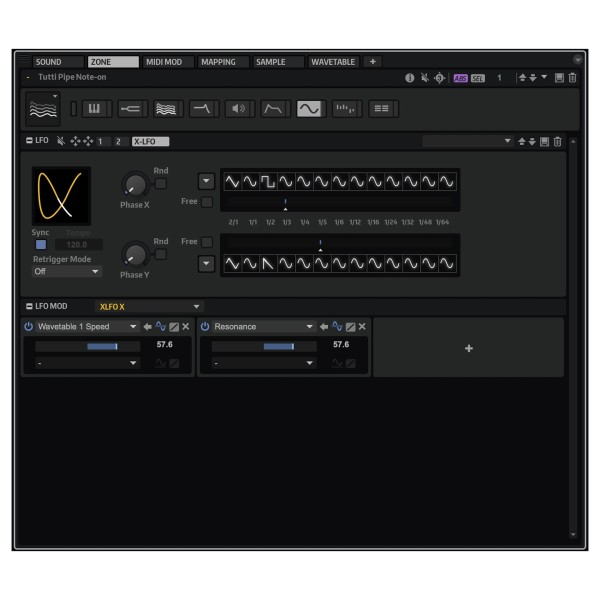Open the Retrigger Mode dropdown
This screenshot has height=600, width=600.
(67, 271)
